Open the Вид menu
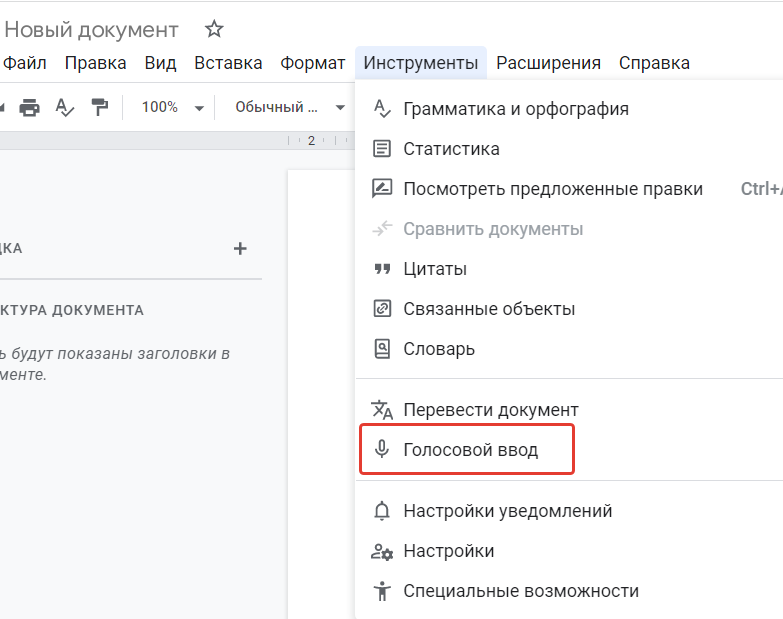Image resolution: width=783 pixels, height=619 pixels. coord(160,63)
